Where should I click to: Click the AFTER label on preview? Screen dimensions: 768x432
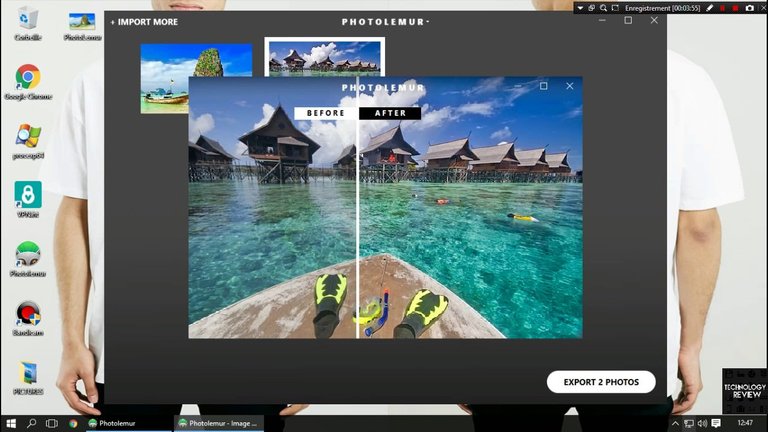390,113
